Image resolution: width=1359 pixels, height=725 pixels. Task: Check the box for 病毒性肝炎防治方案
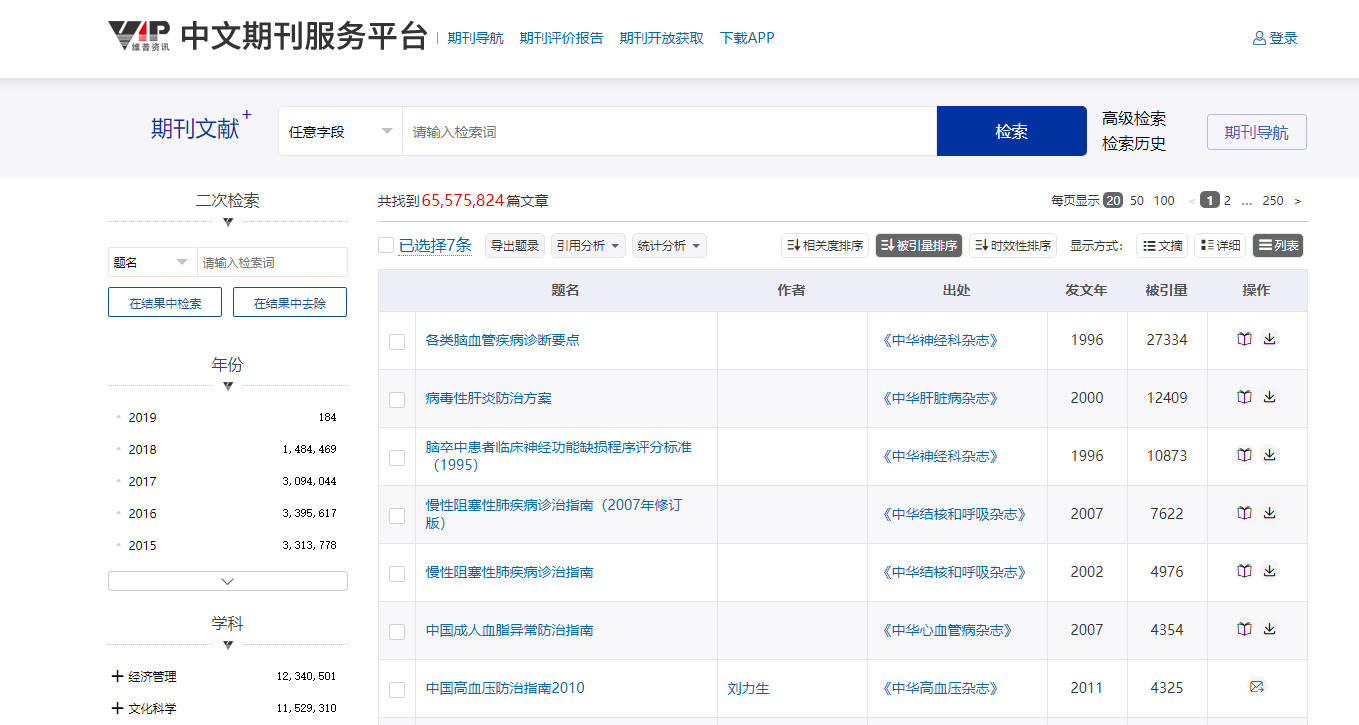pyautogui.click(x=397, y=399)
